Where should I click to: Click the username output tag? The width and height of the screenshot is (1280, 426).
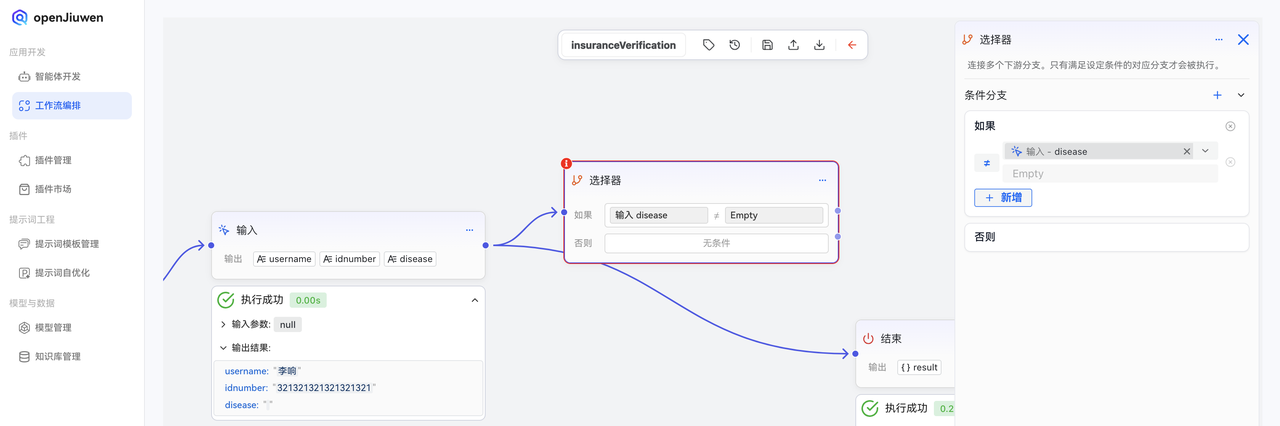pos(284,259)
